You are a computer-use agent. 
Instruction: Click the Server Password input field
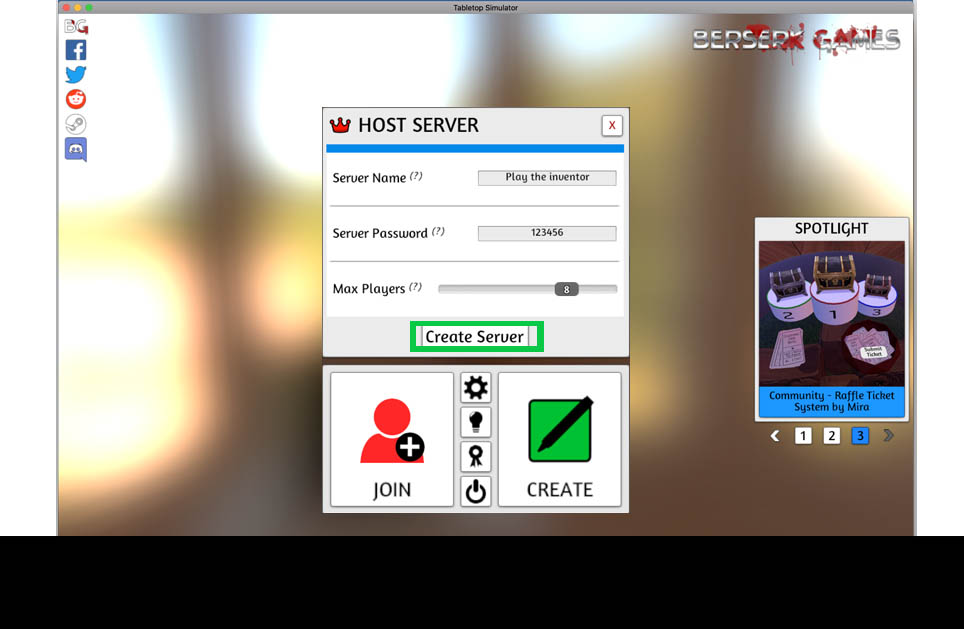[x=547, y=233]
